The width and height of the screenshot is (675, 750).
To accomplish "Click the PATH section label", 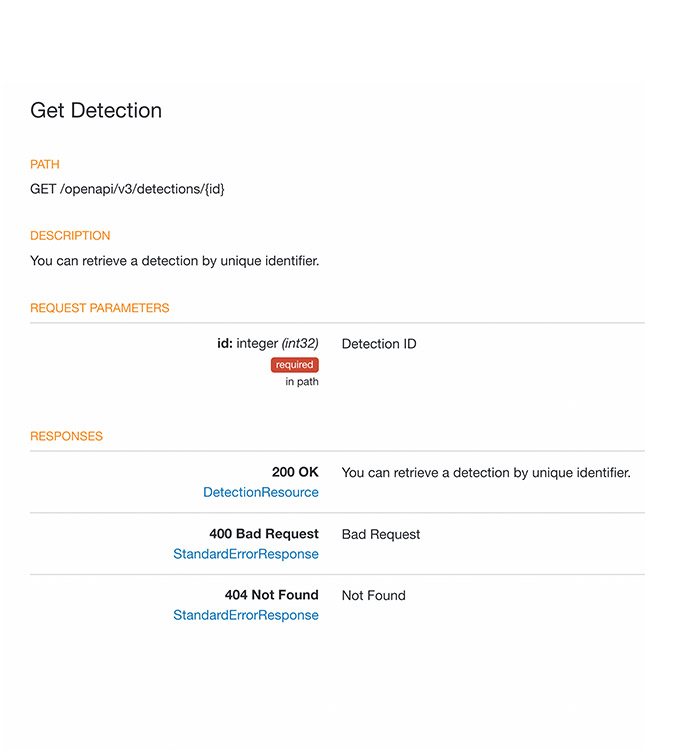I will [45, 164].
